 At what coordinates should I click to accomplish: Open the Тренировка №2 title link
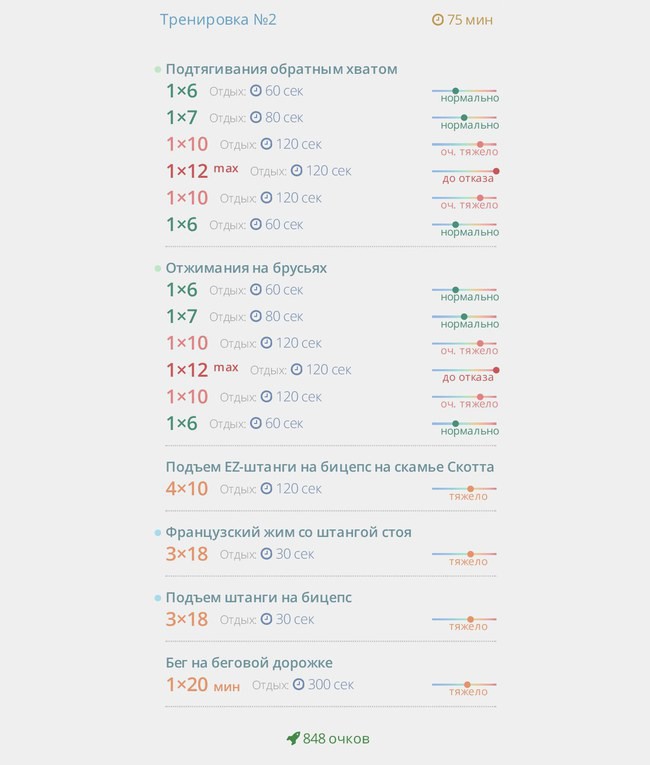tap(218, 20)
